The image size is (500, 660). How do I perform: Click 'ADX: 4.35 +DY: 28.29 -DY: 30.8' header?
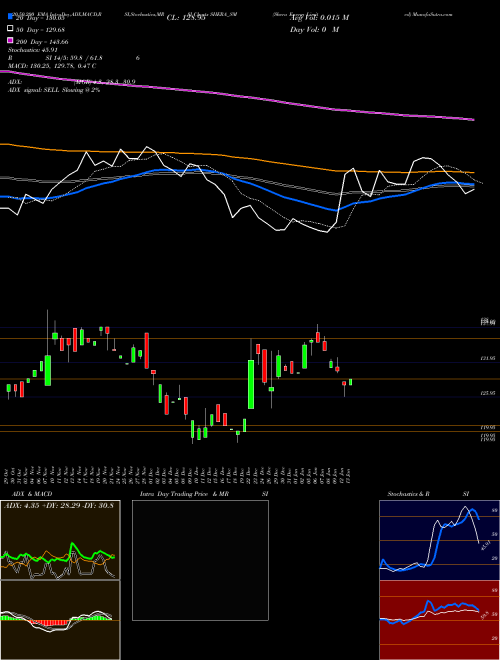[59, 505]
